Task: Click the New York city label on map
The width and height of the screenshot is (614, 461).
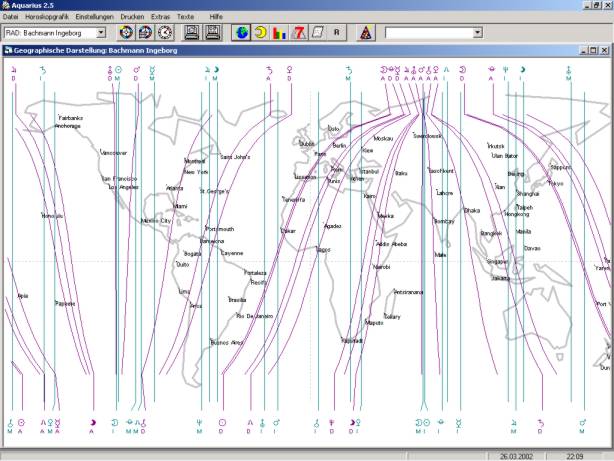Action: pos(195,172)
